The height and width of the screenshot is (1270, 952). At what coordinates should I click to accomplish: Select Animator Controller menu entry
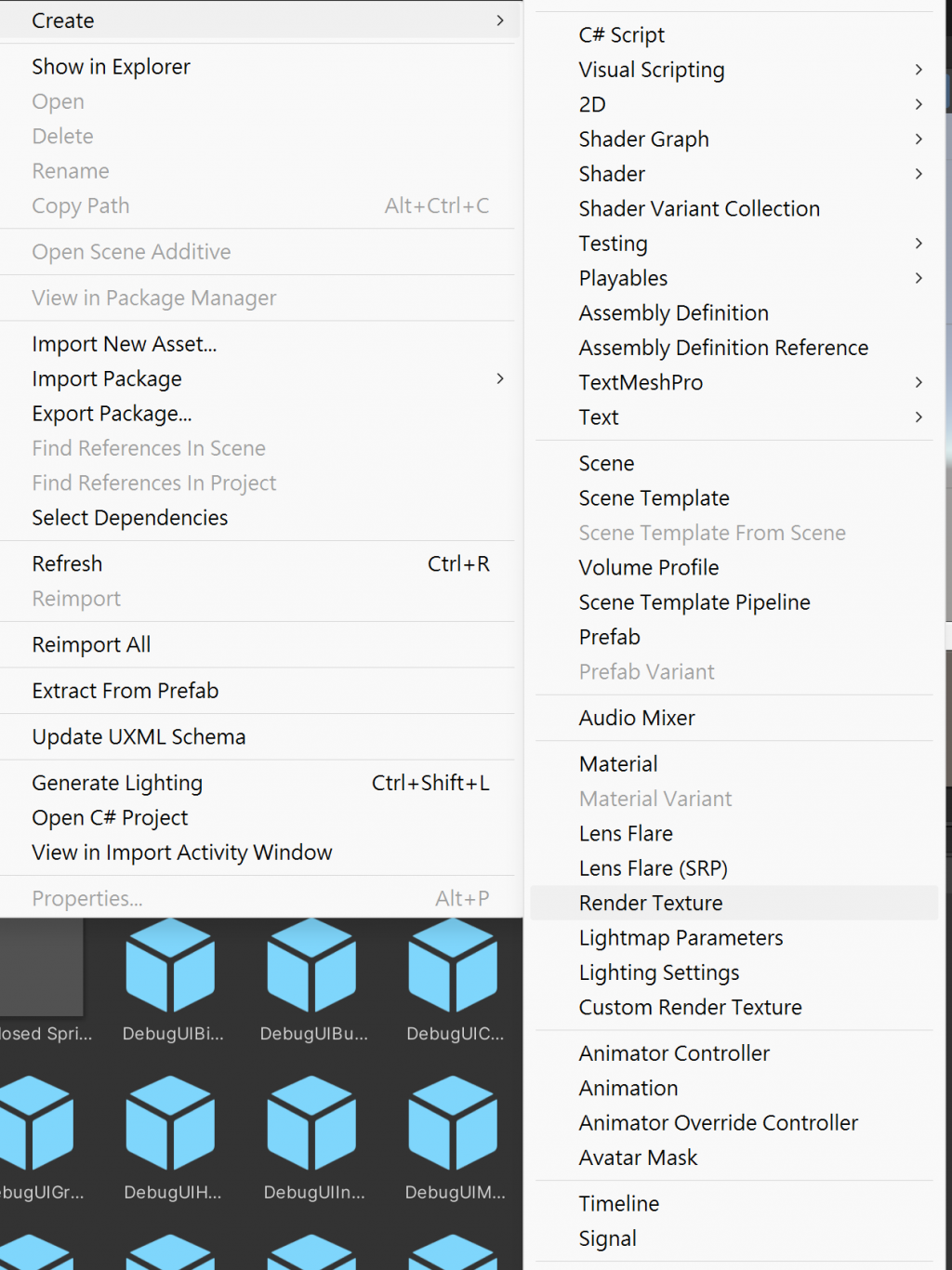point(674,1054)
